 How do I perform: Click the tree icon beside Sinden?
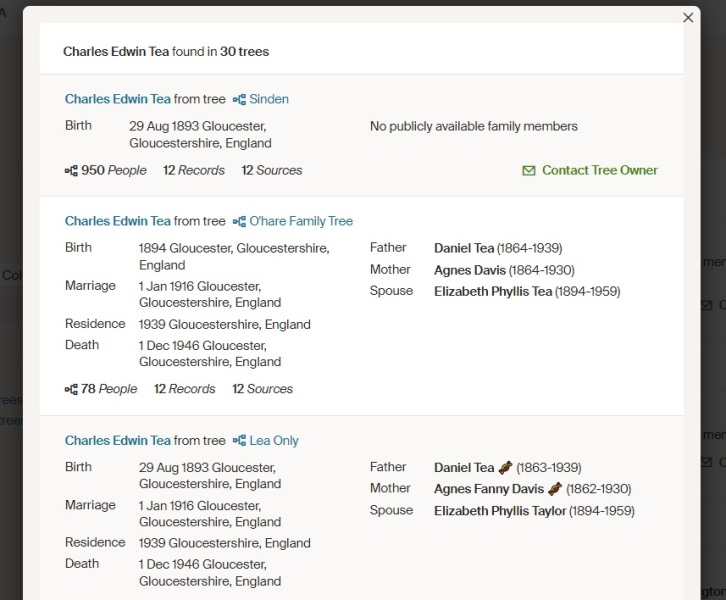239,99
